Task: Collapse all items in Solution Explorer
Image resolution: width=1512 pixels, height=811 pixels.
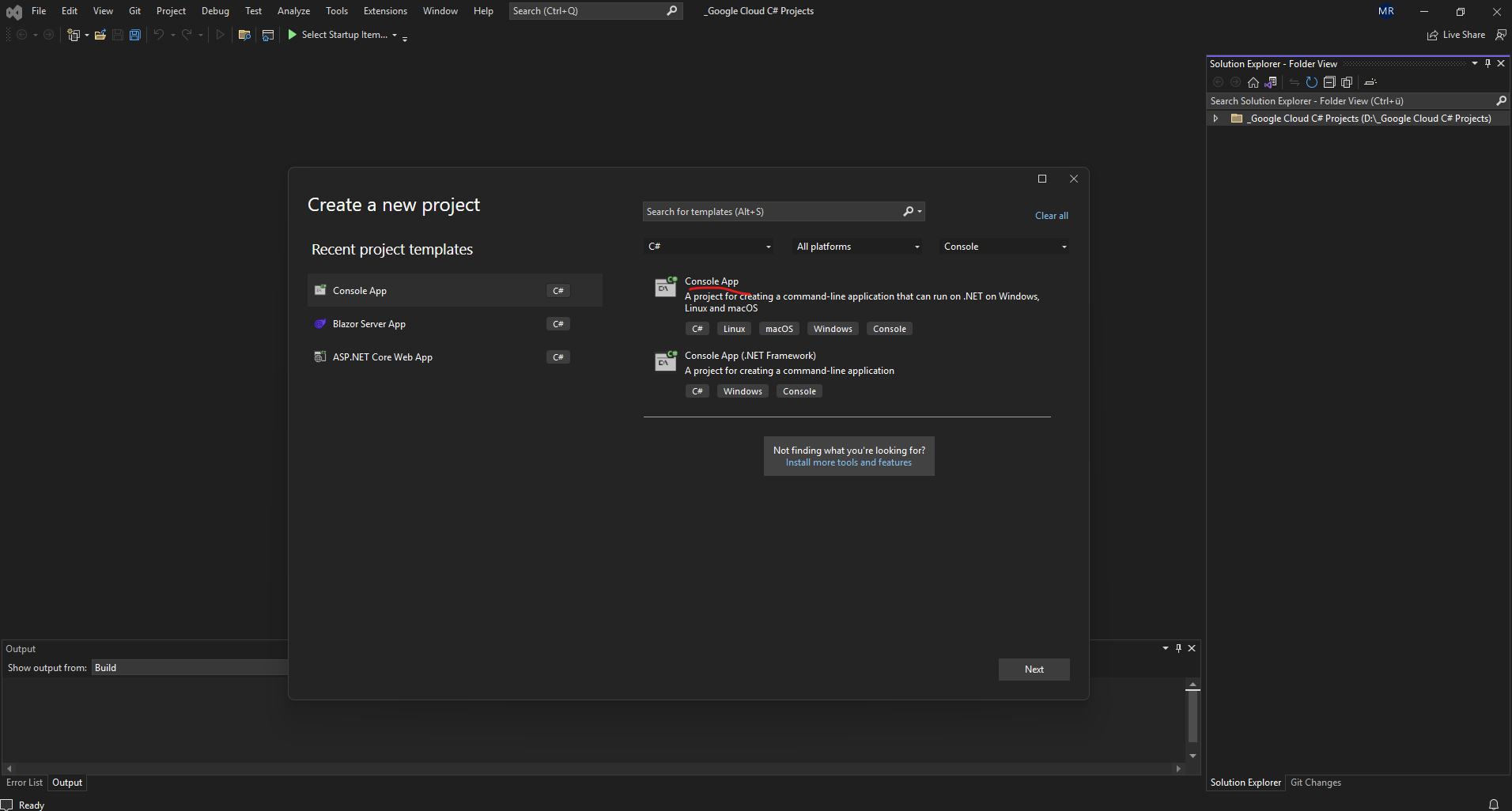Action: click(x=1329, y=82)
